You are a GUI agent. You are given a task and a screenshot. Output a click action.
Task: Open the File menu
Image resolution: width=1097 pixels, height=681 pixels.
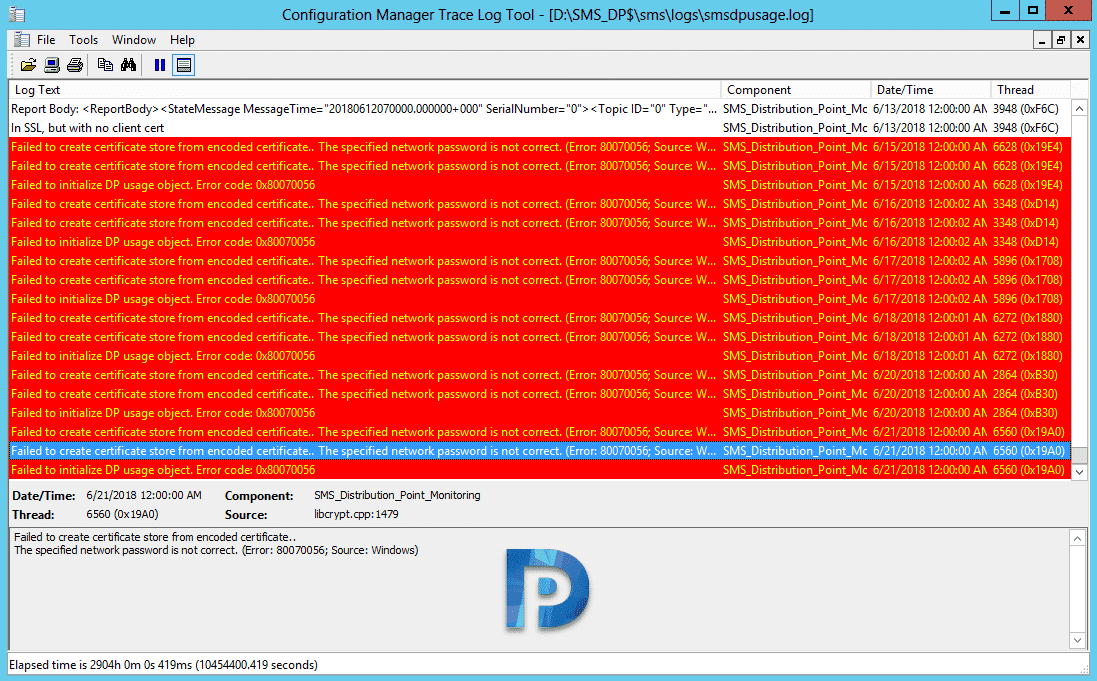coord(46,40)
